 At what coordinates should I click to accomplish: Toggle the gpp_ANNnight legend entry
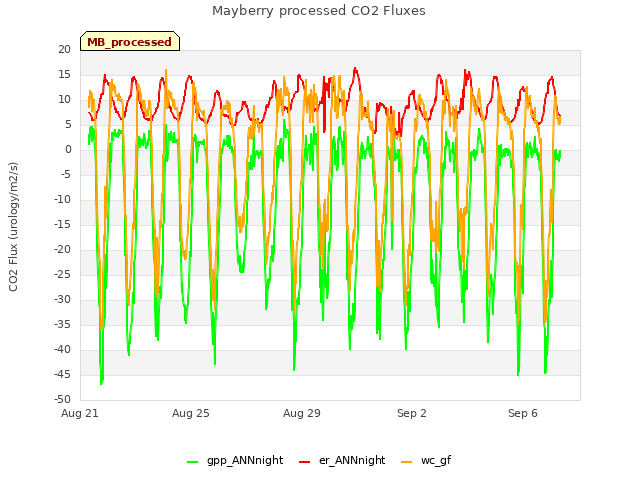pos(235,460)
